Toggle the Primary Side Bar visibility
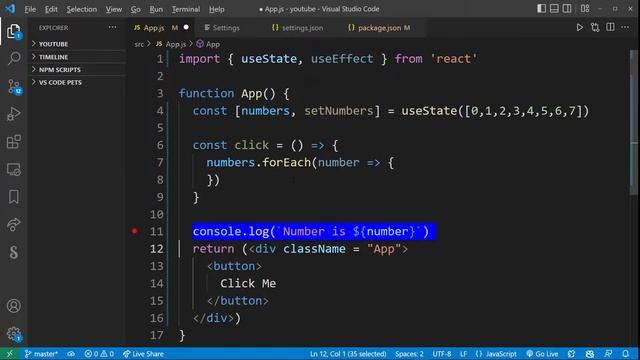This screenshot has height=360, width=640. tap(541, 9)
